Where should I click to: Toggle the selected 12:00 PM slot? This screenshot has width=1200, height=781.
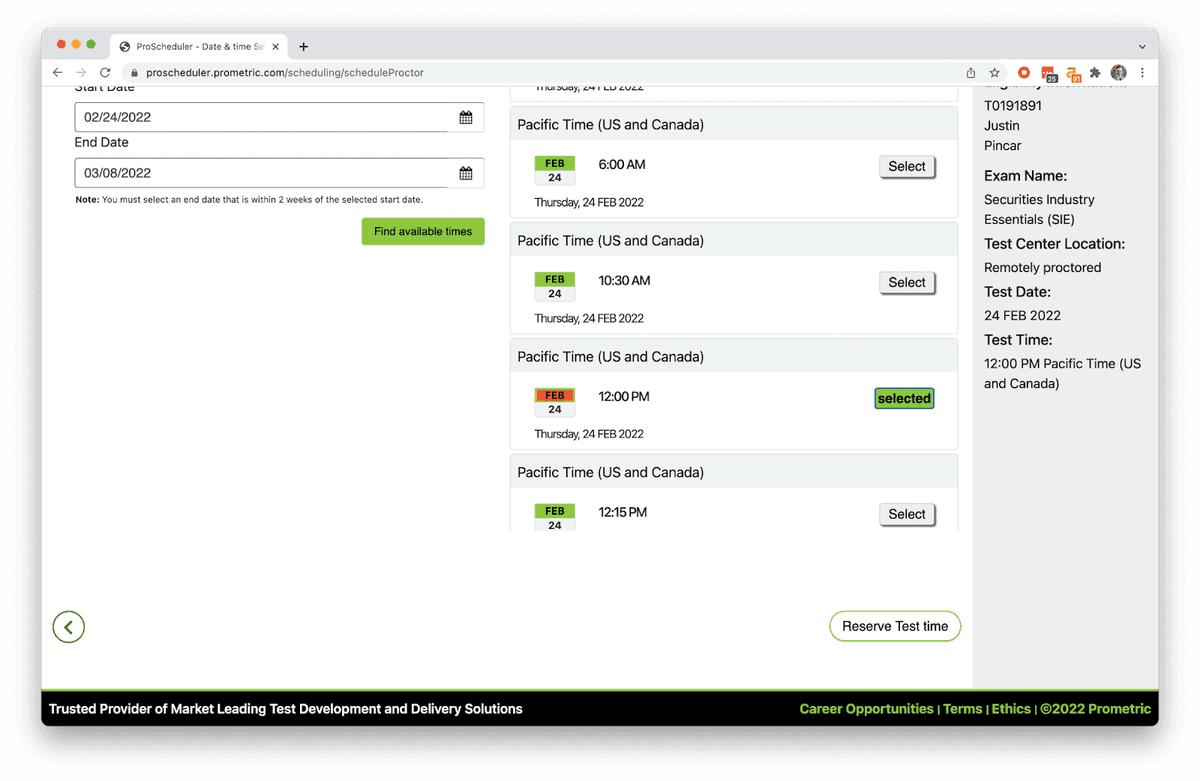pyautogui.click(x=904, y=399)
